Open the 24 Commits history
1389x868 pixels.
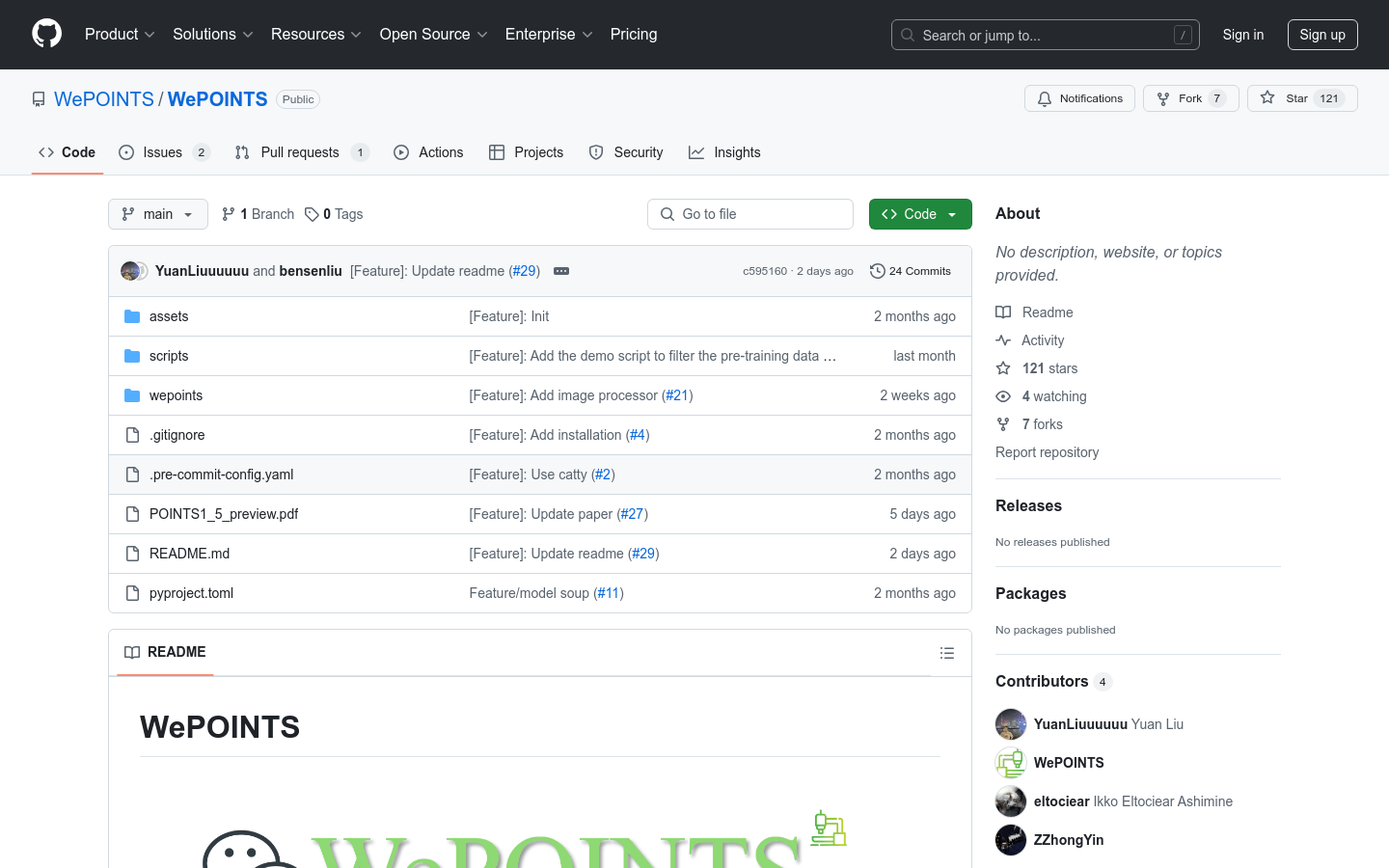(911, 271)
